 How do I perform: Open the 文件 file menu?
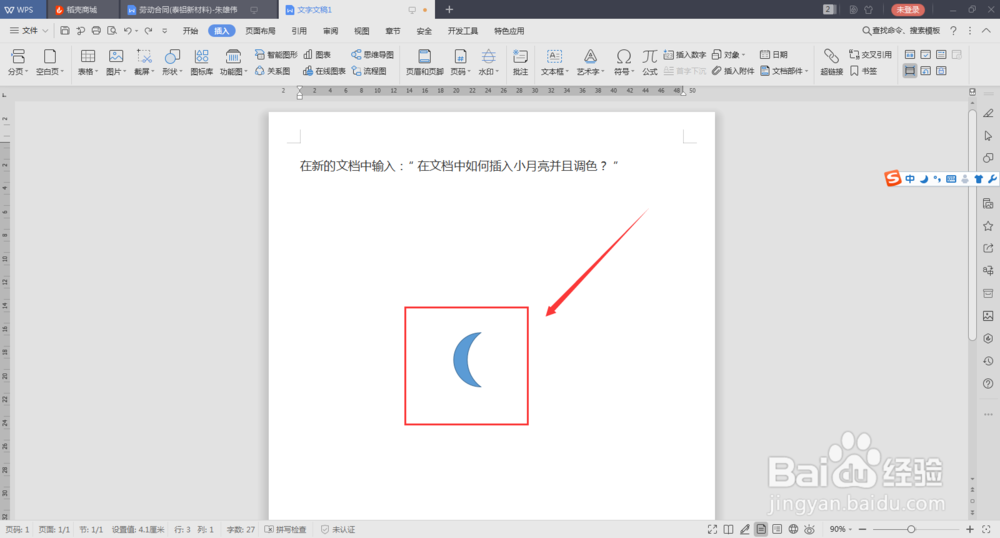[29, 31]
